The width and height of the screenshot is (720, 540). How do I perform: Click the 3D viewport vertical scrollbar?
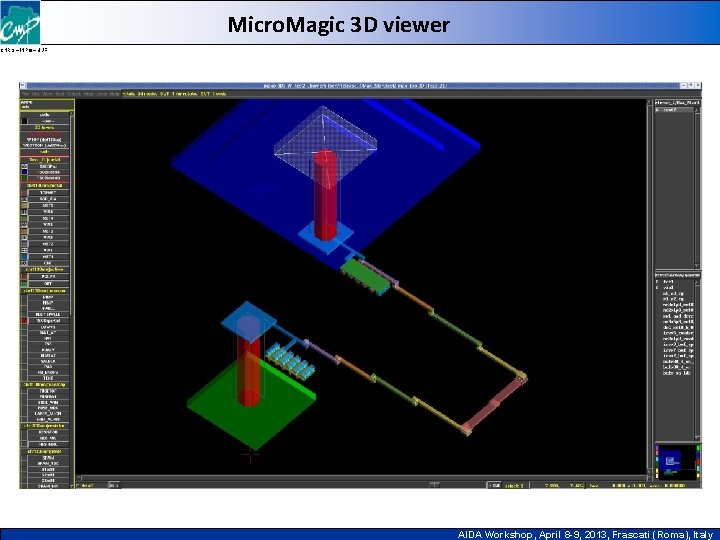click(649, 287)
